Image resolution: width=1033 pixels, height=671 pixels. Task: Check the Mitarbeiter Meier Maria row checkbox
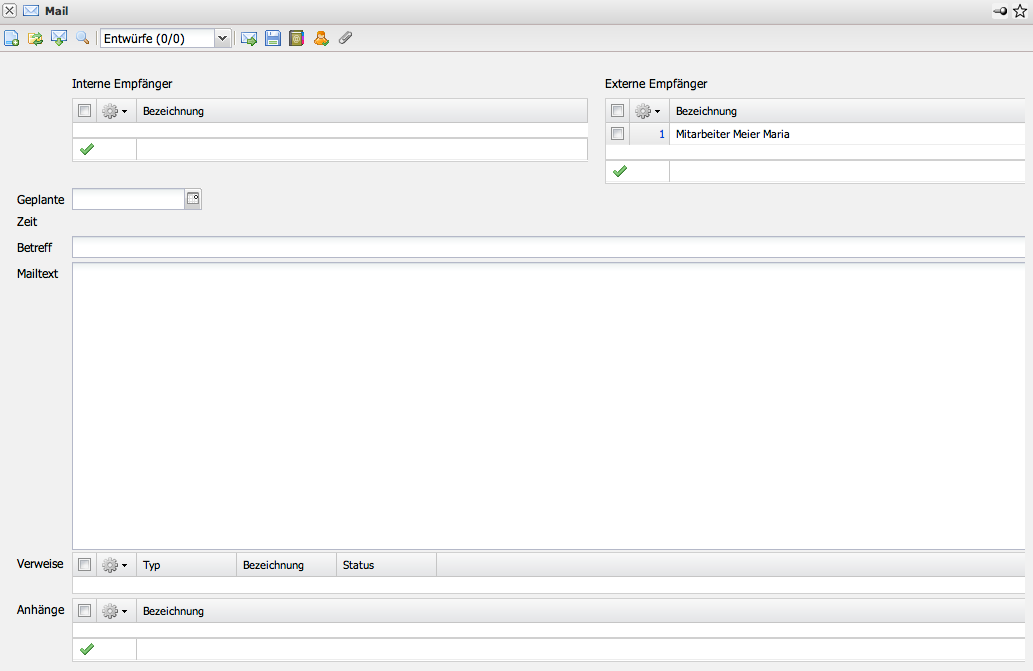pos(618,134)
